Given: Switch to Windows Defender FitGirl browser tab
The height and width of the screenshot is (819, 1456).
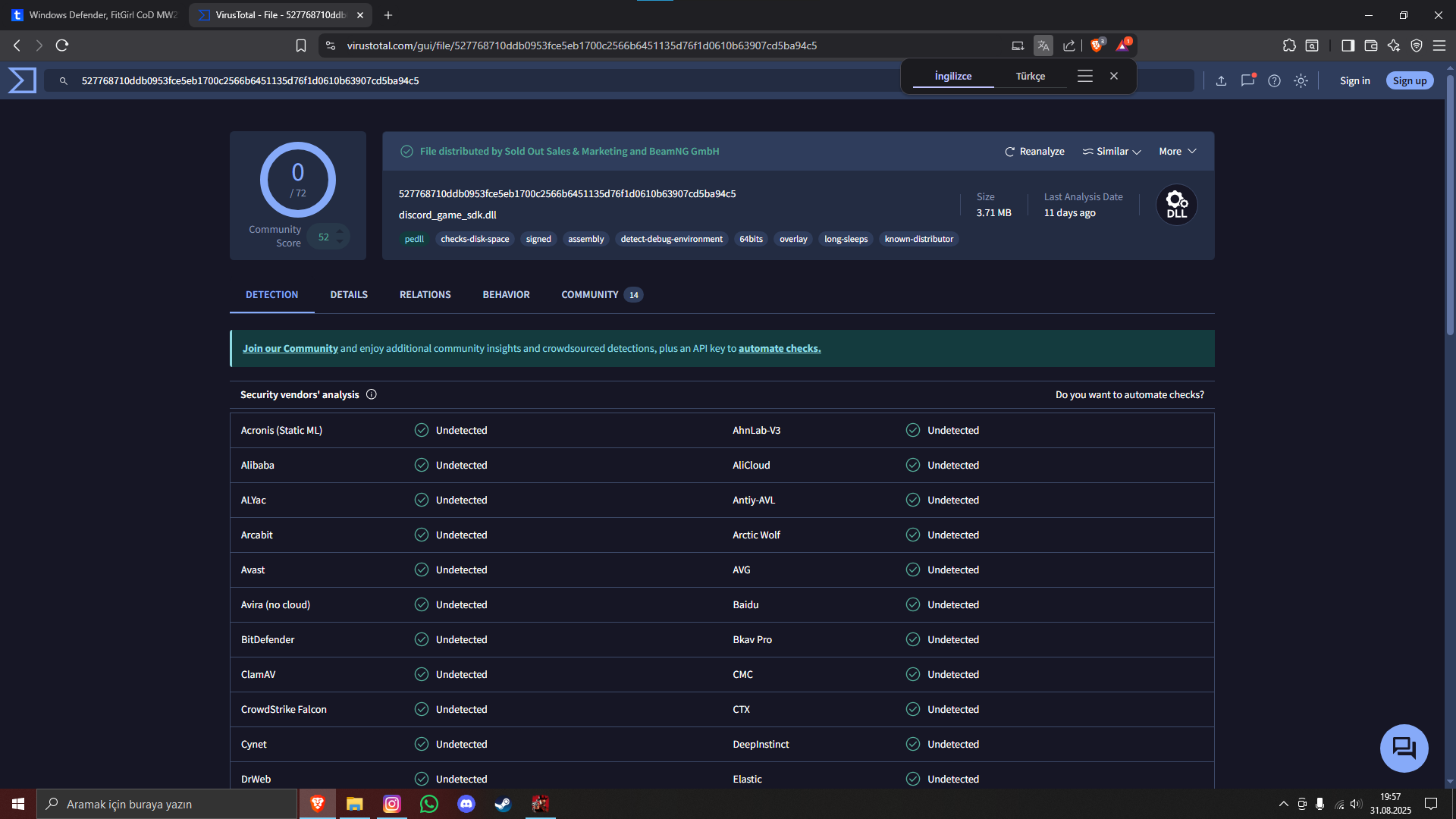Looking at the screenshot, I should click(x=94, y=15).
